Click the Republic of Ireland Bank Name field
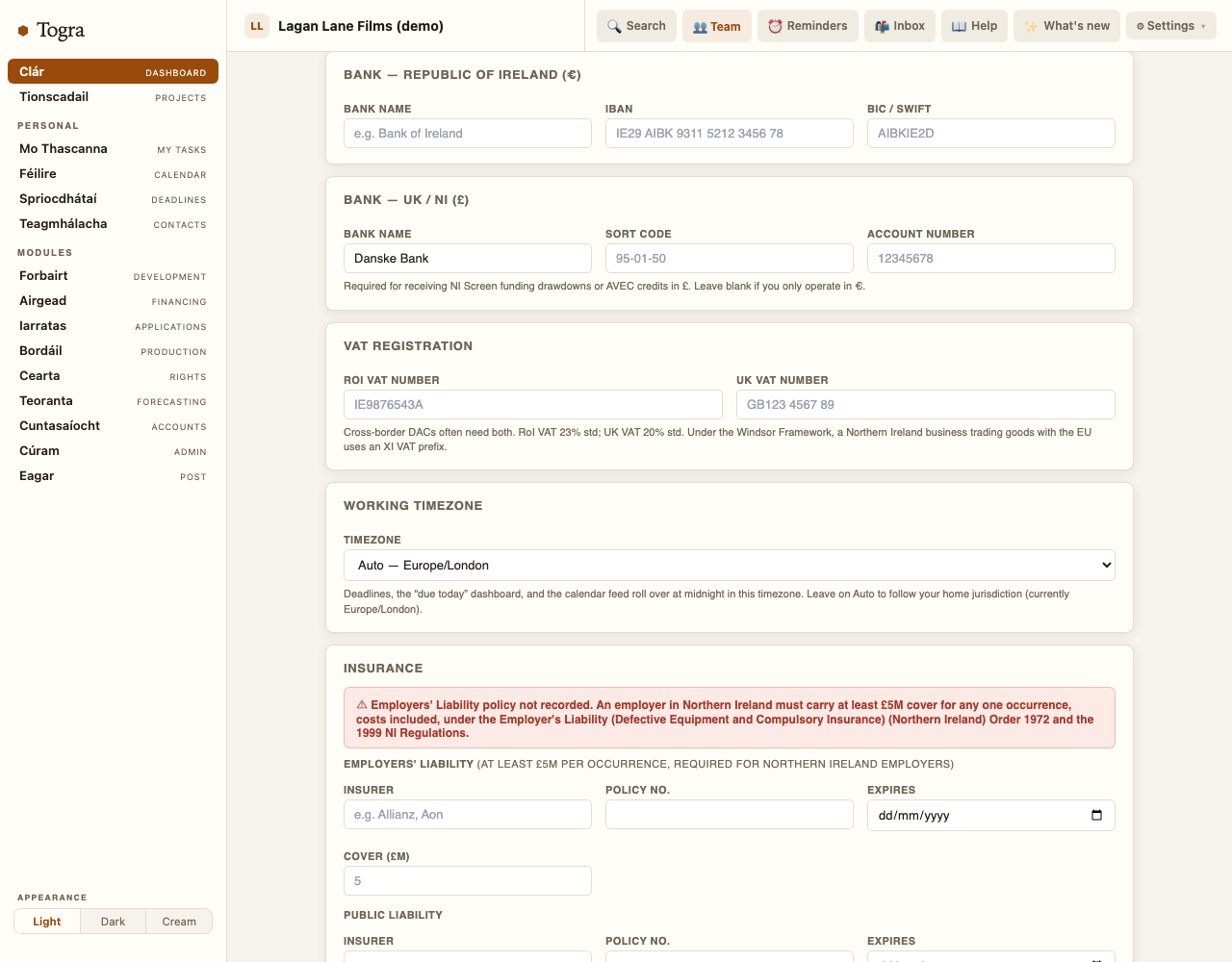The width and height of the screenshot is (1232, 962). click(x=468, y=134)
